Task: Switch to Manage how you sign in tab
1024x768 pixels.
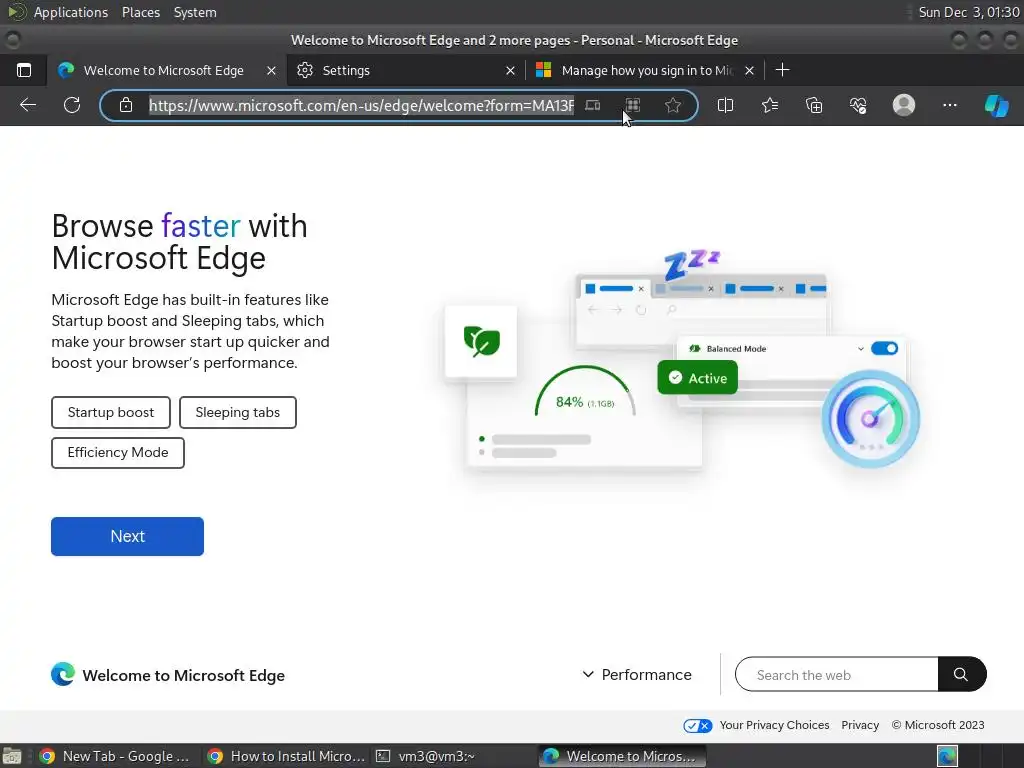Action: pyautogui.click(x=645, y=71)
